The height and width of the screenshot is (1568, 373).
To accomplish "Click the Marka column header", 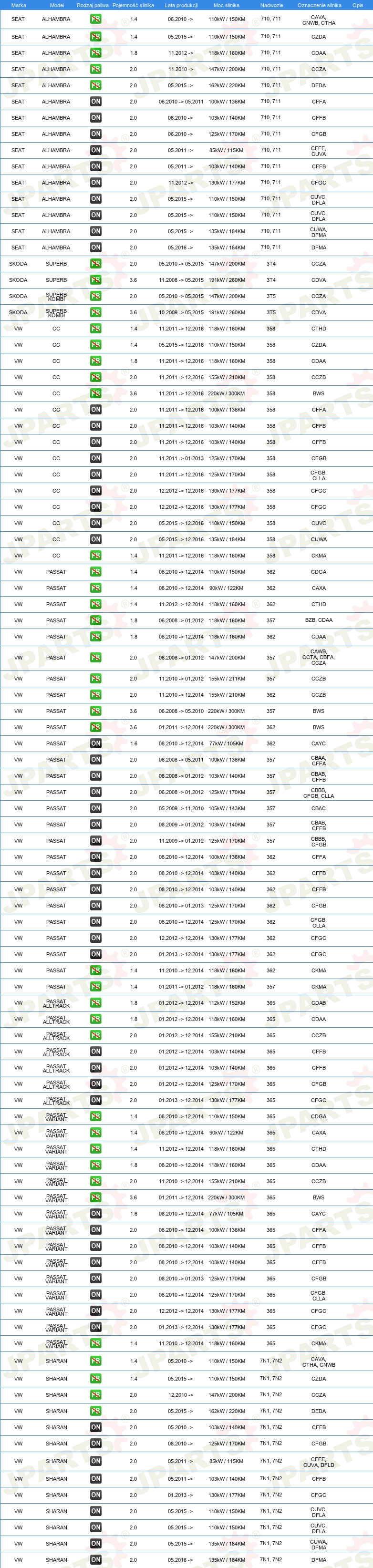I will pos(18,5).
